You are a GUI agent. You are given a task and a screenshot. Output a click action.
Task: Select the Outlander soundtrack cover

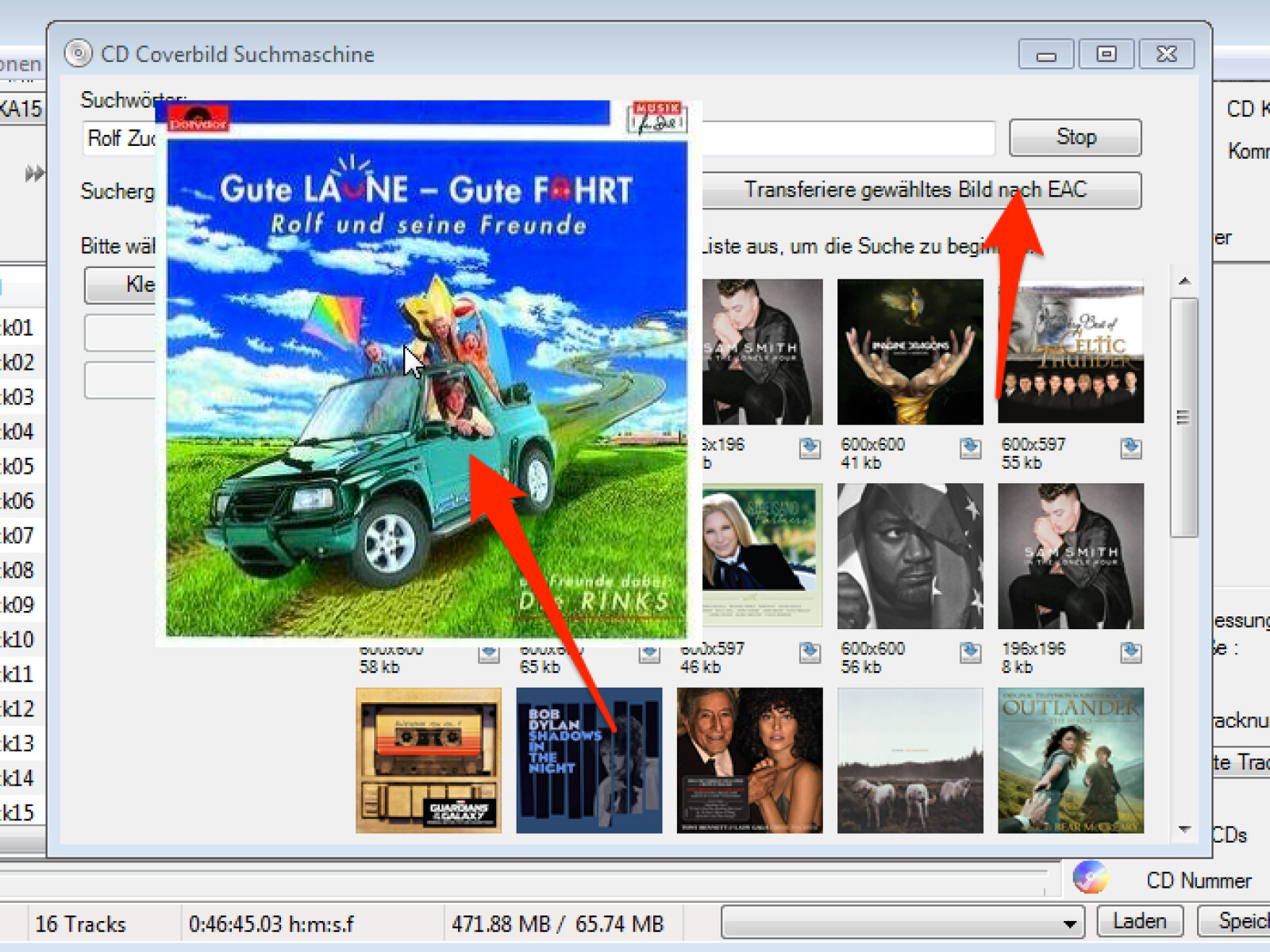click(x=1070, y=760)
